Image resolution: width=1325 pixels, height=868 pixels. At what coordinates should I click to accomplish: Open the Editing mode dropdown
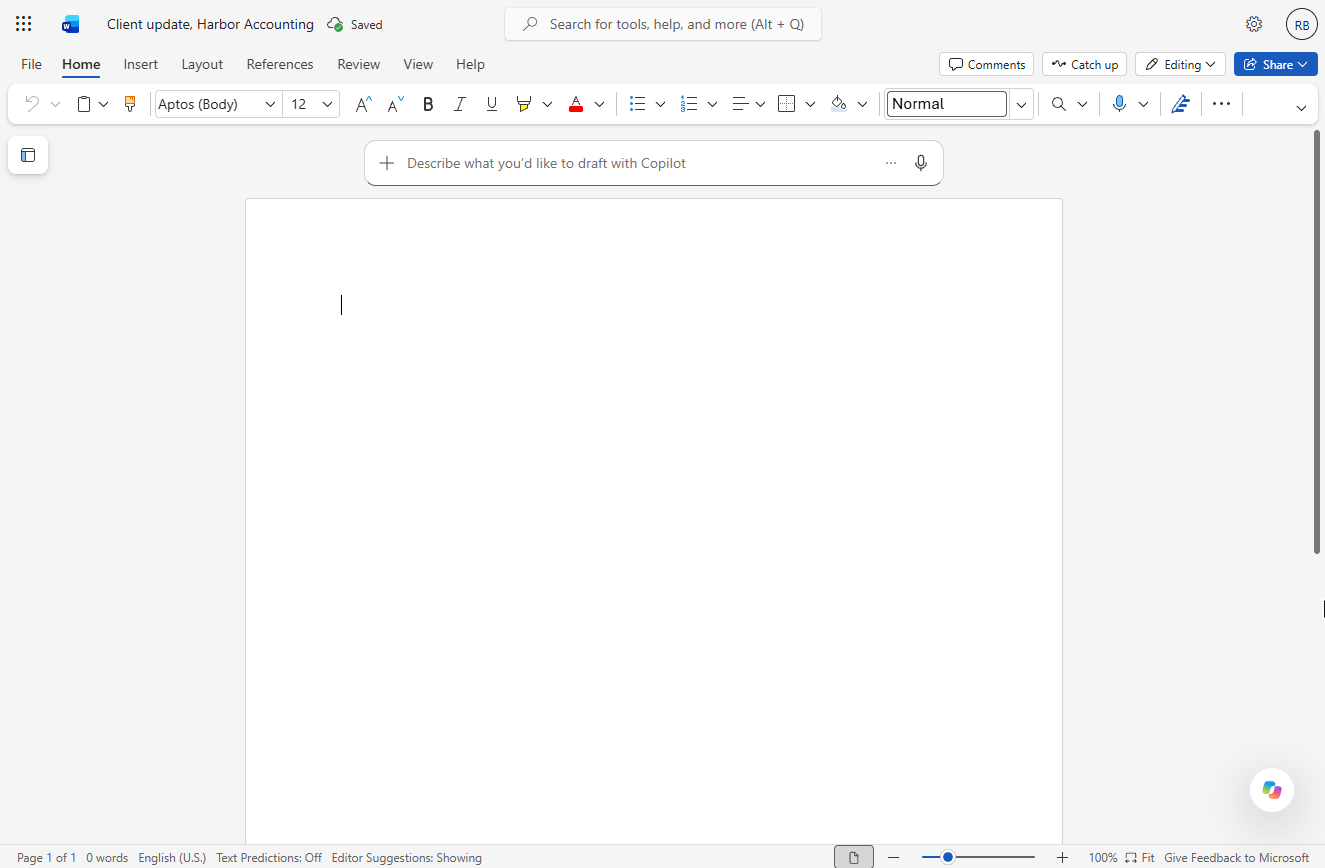[x=1180, y=64]
